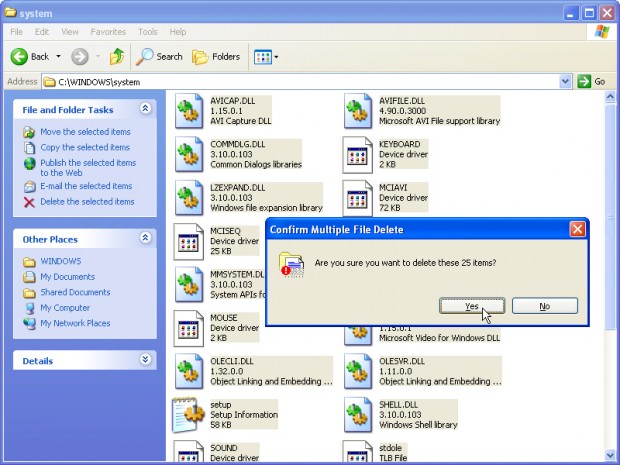The height and width of the screenshot is (465, 620).
Task: Select the OLESVR.DLL file icon
Action: [x=358, y=371]
